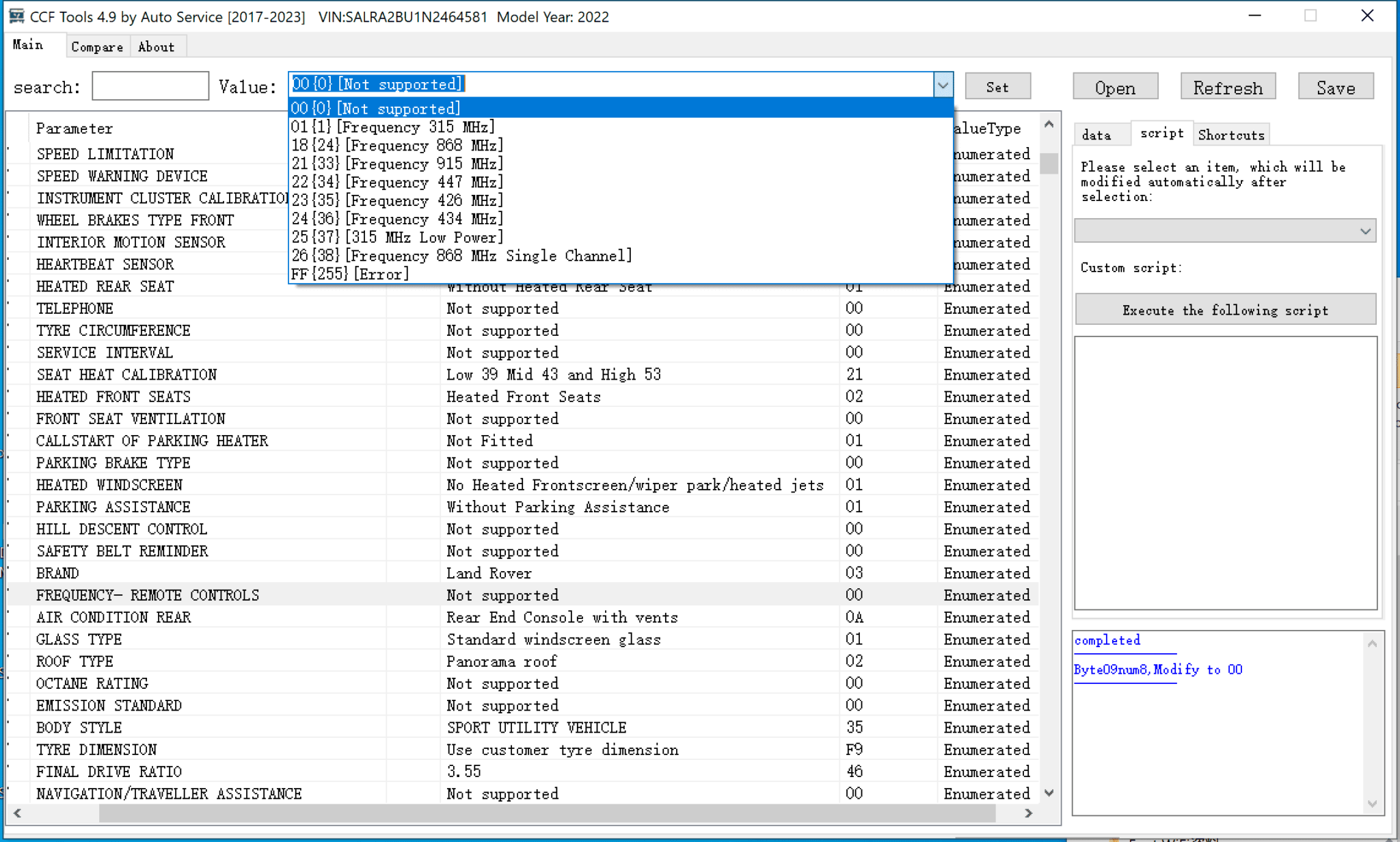Select the HEATED FRONT SEATS parameter row
The height and width of the screenshot is (842, 1400).
[x=113, y=397]
